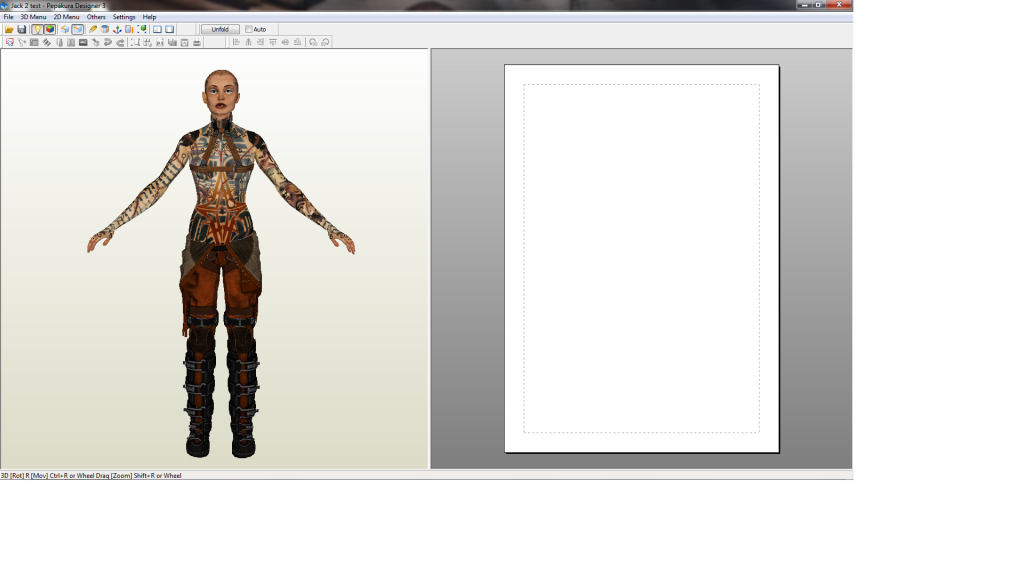Click the green cube selection-frame icon

click(142, 29)
